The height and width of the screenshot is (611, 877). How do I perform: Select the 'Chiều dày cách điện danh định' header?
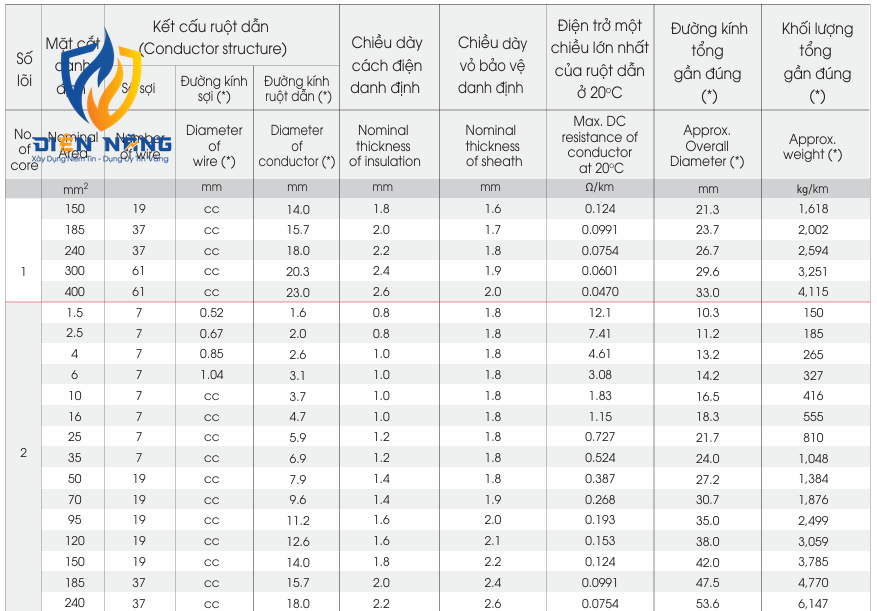[386, 65]
